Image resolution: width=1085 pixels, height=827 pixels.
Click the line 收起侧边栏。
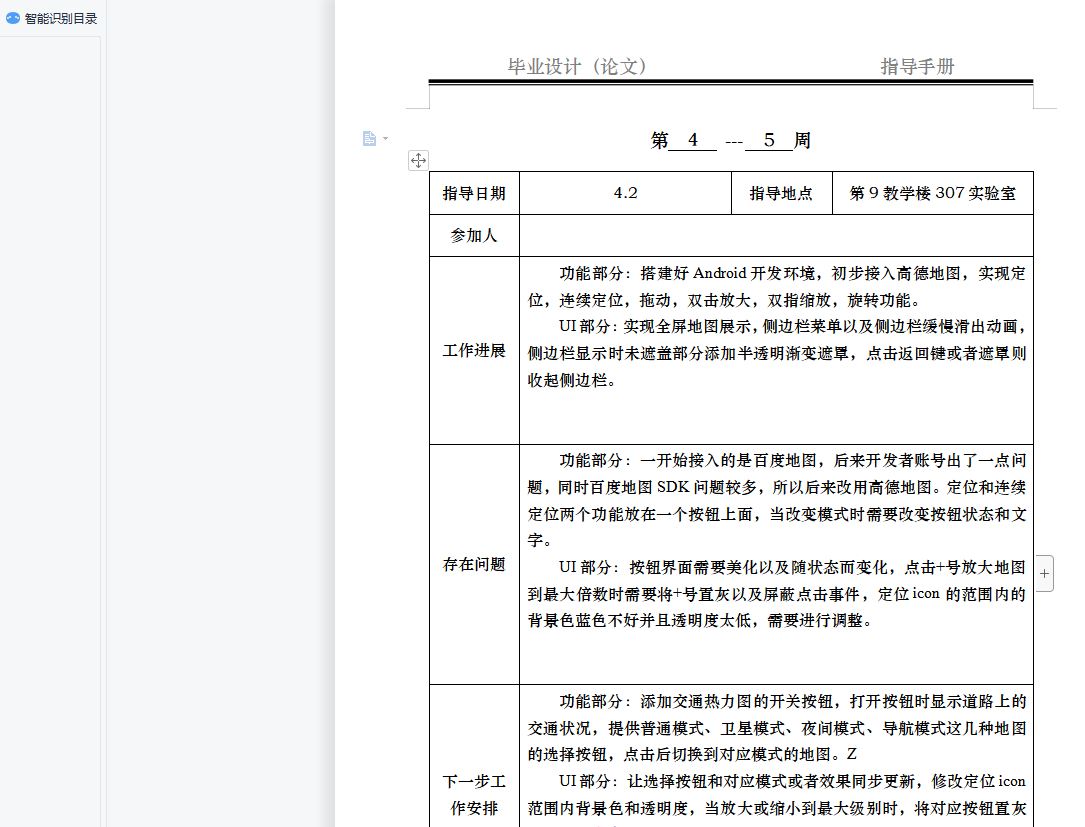tap(572, 380)
